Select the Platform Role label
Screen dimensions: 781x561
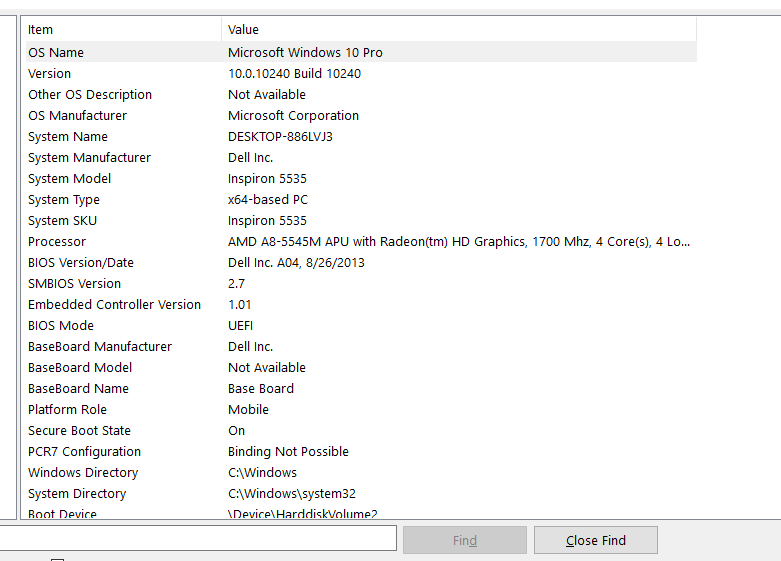coord(67,409)
